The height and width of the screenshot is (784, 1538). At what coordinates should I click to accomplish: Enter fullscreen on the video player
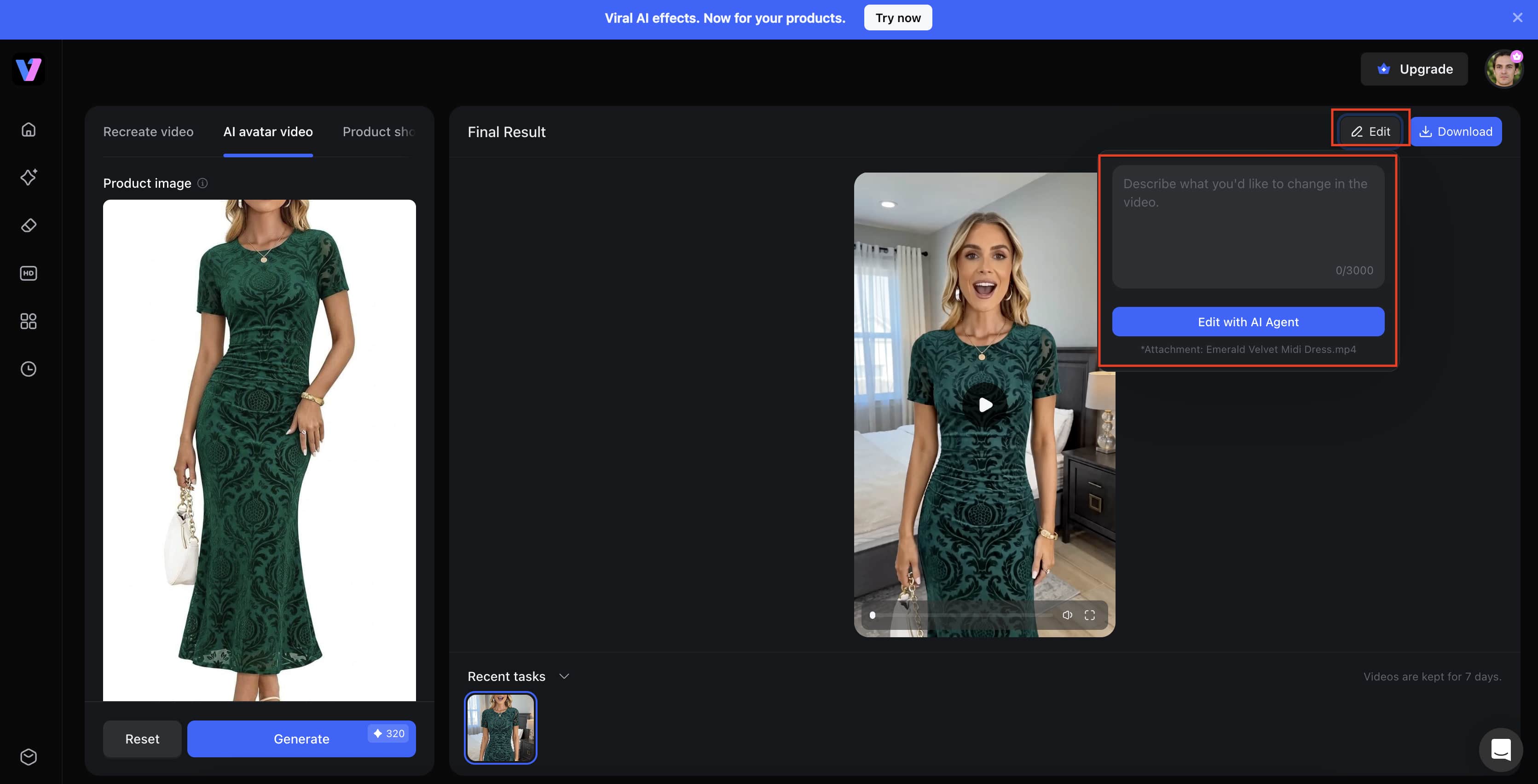point(1089,614)
